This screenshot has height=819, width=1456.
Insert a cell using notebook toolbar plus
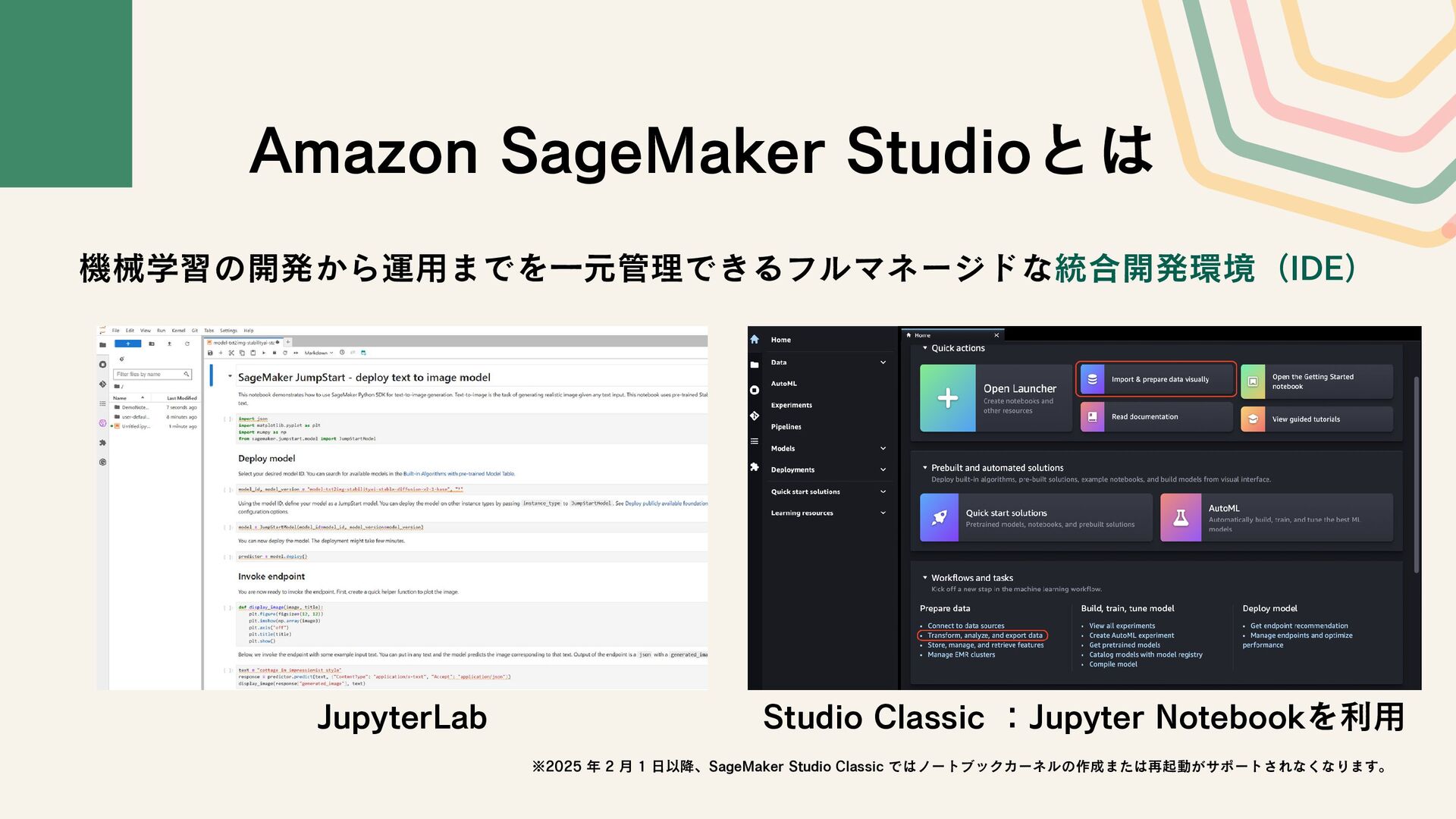point(221,353)
